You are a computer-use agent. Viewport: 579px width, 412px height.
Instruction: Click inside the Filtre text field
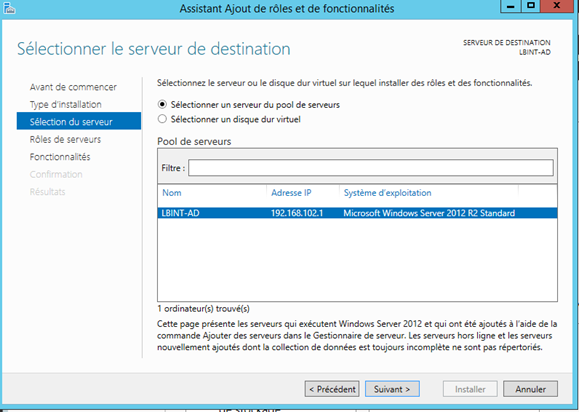371,168
